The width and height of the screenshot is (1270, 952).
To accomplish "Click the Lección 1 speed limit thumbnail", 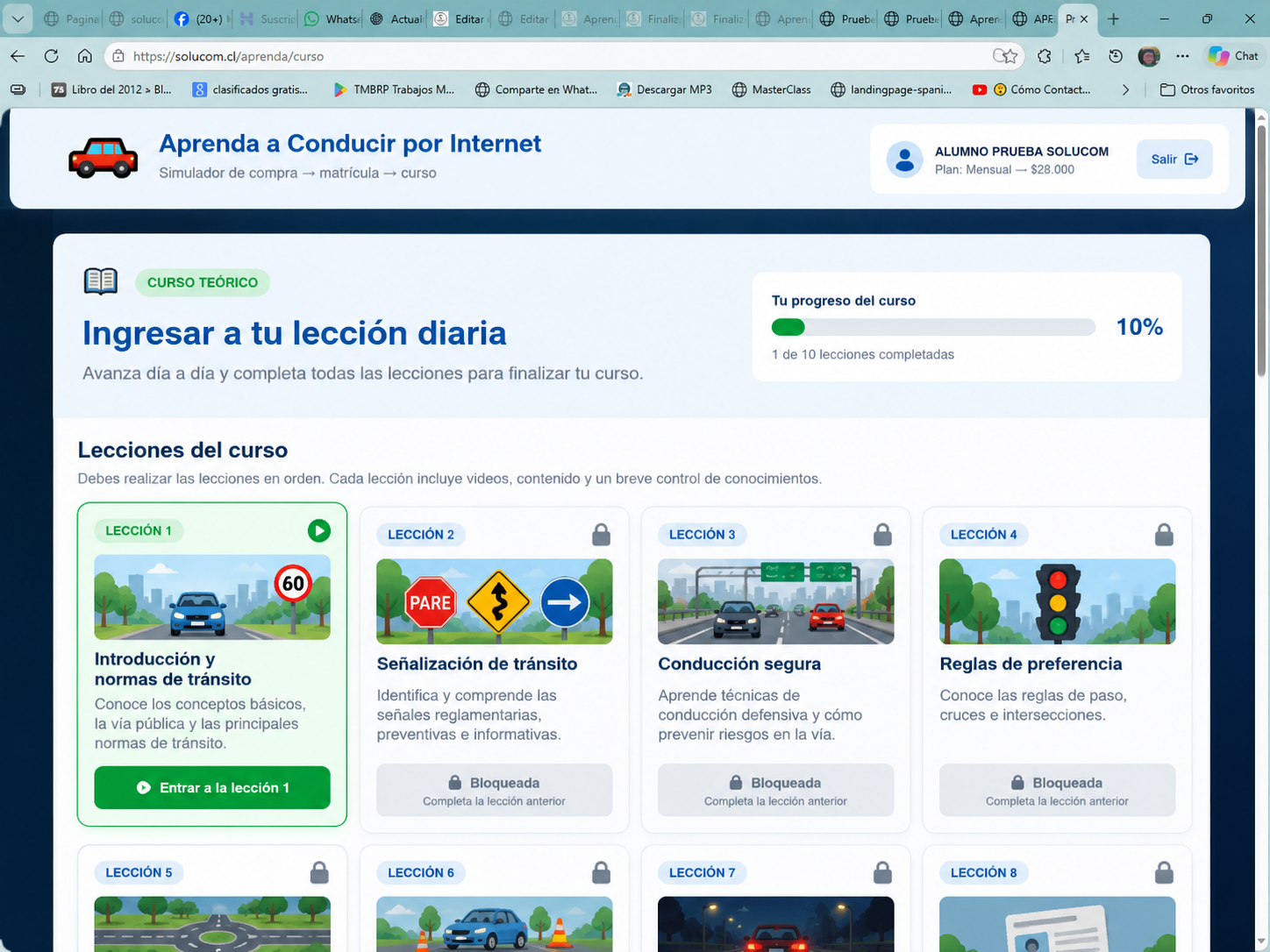I will pyautogui.click(x=212, y=597).
